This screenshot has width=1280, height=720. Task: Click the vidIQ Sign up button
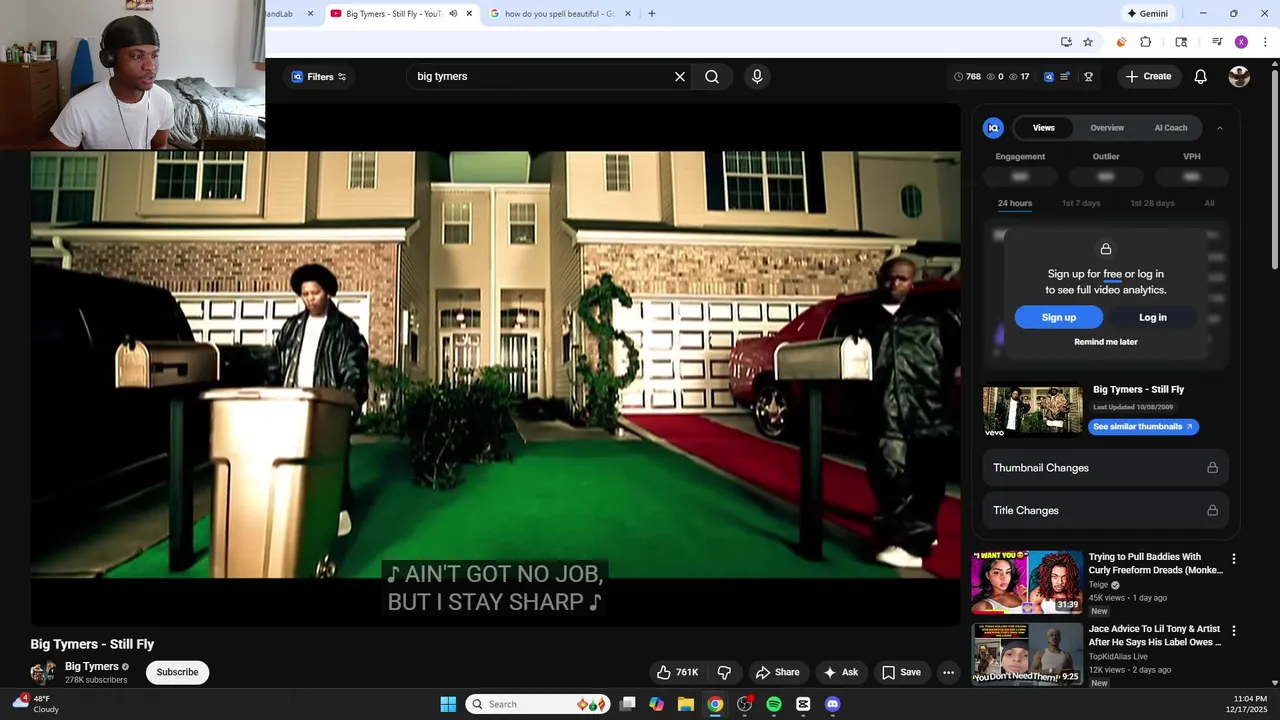pos(1058,317)
